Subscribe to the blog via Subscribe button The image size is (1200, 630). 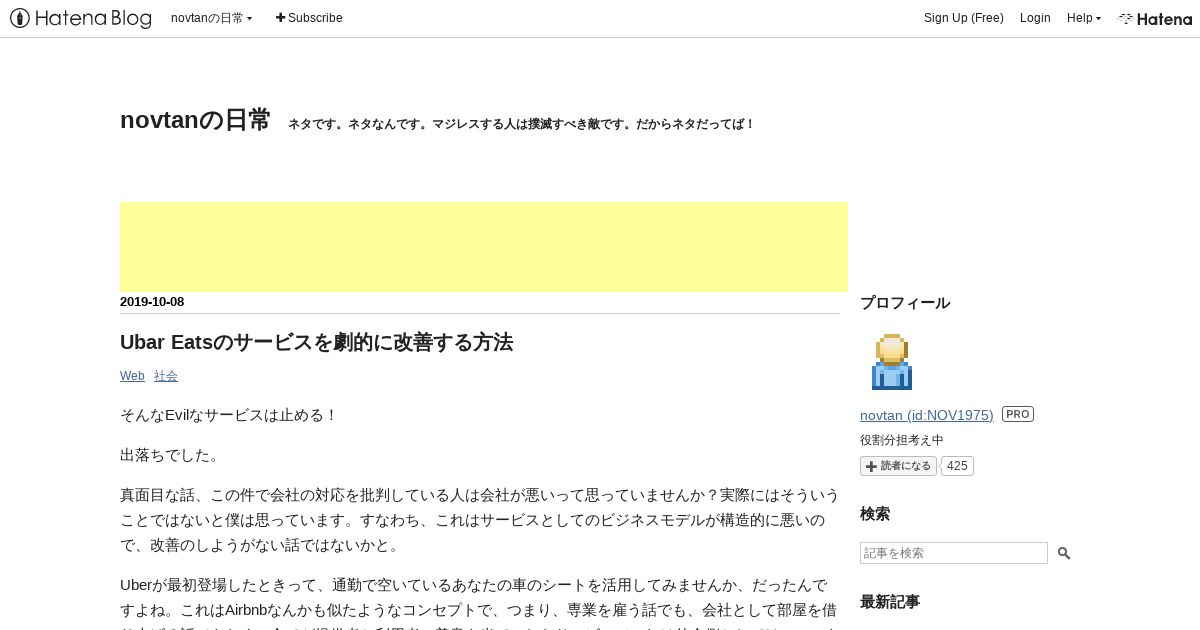(x=309, y=18)
